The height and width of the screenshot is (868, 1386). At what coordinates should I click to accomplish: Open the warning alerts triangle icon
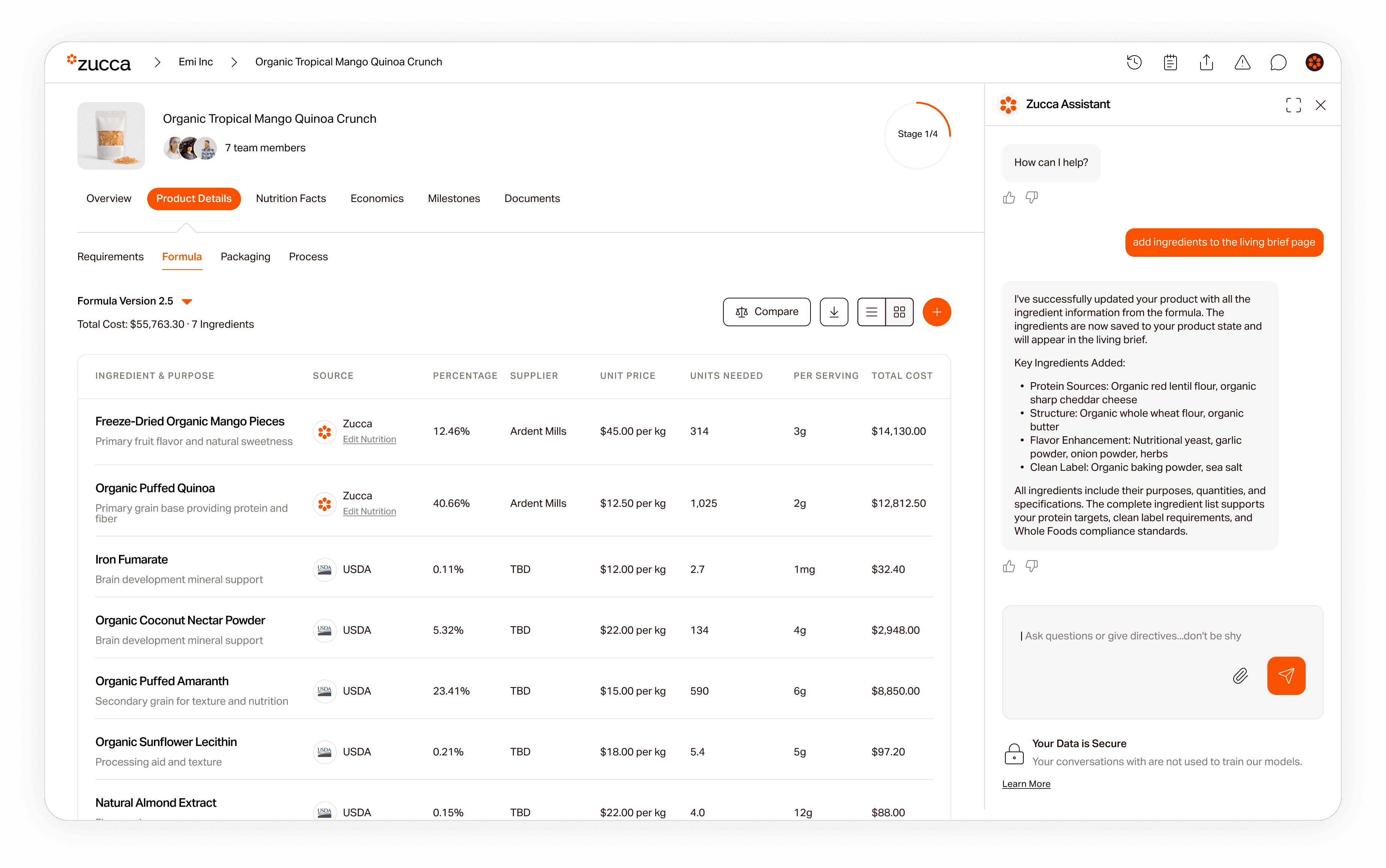(1243, 62)
